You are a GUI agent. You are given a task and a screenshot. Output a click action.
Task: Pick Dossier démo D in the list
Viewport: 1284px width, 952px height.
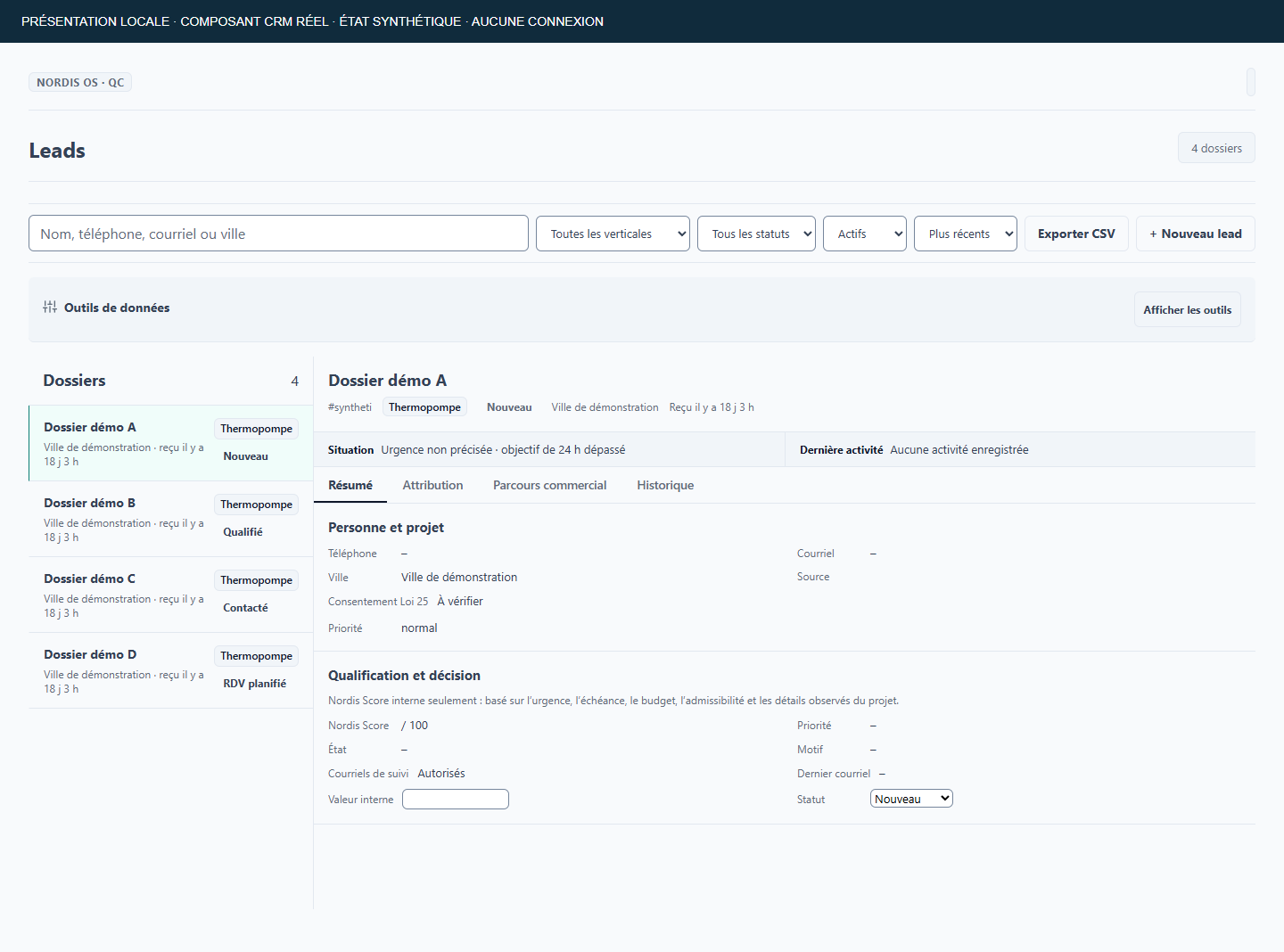171,670
